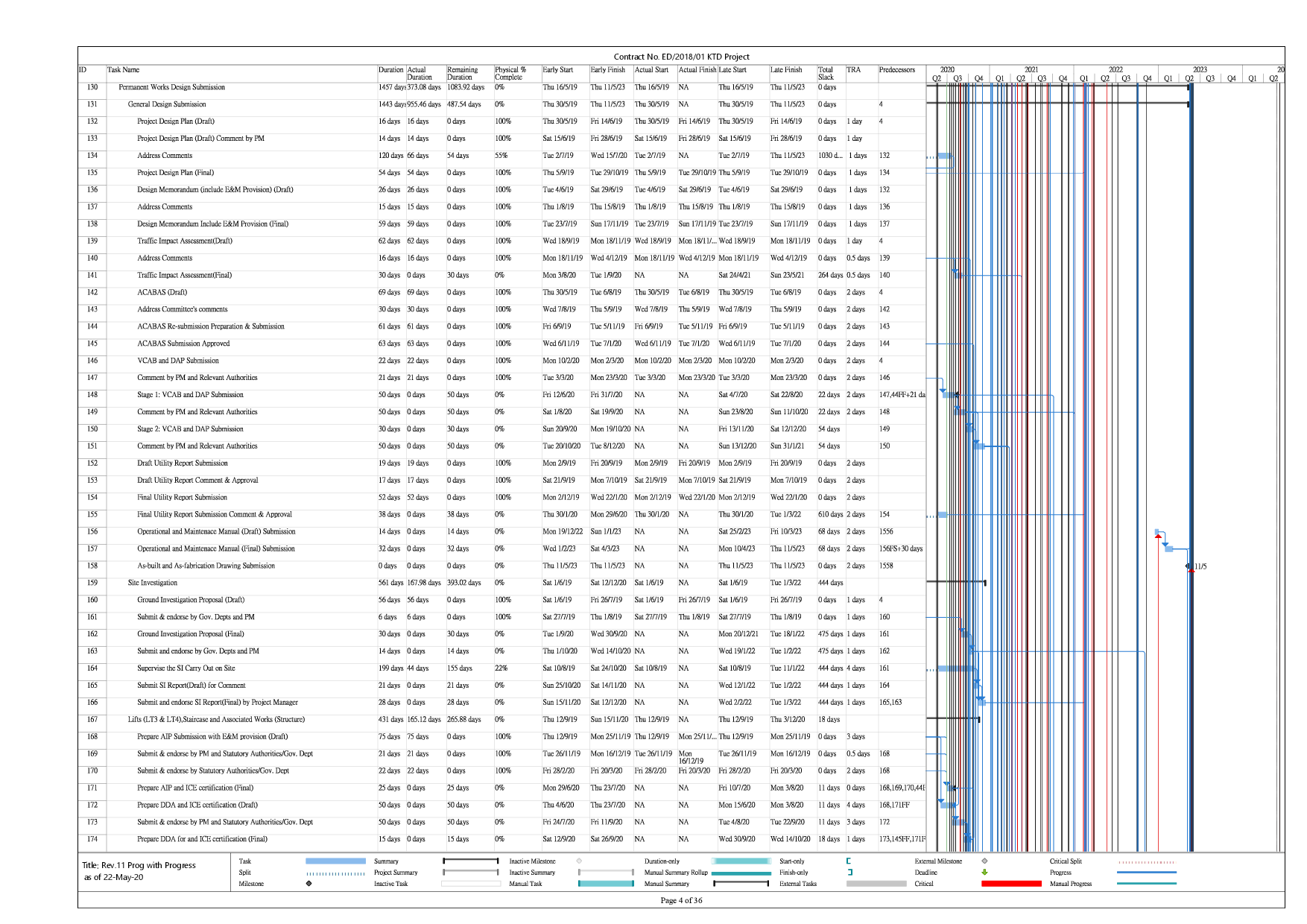Click the Start-only bracket symbol in legend

click(849, 861)
